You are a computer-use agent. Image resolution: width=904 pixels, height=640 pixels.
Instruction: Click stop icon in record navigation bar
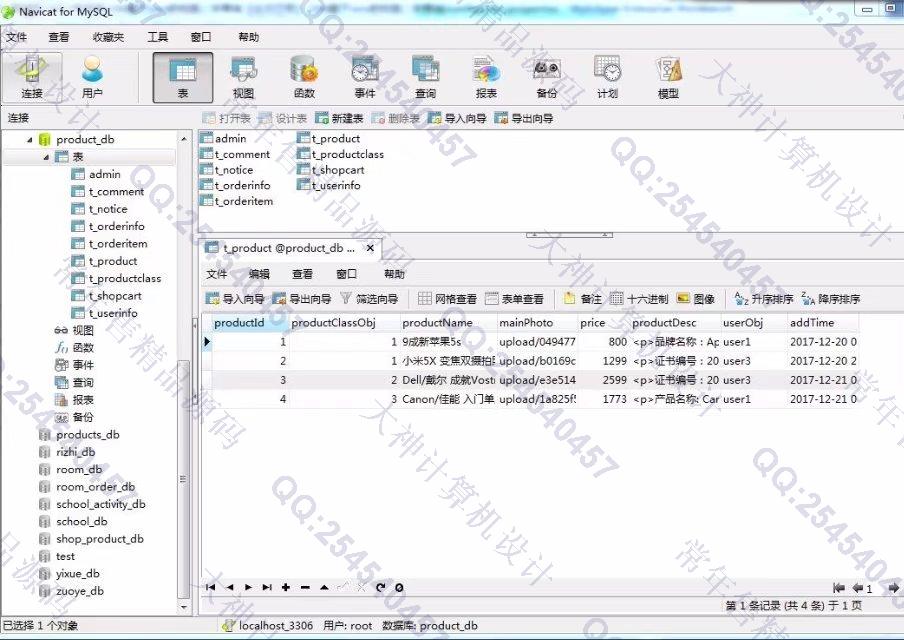(x=399, y=588)
